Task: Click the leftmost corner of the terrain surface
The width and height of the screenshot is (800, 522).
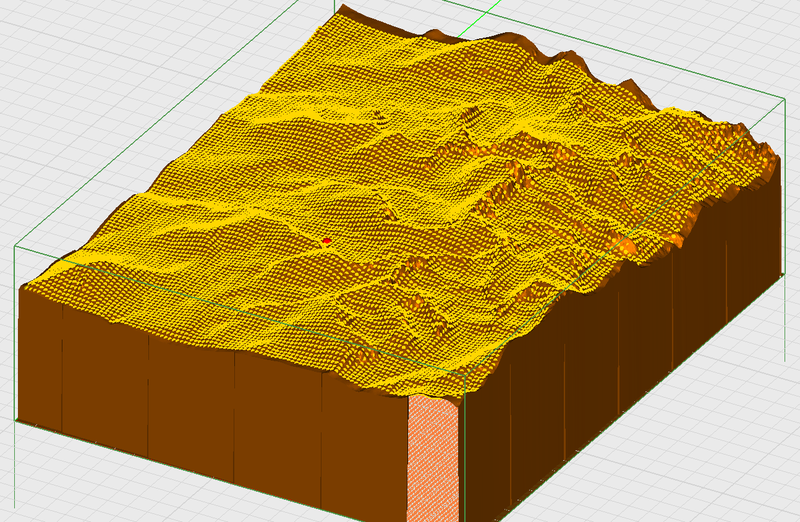Action: [x=24, y=286]
